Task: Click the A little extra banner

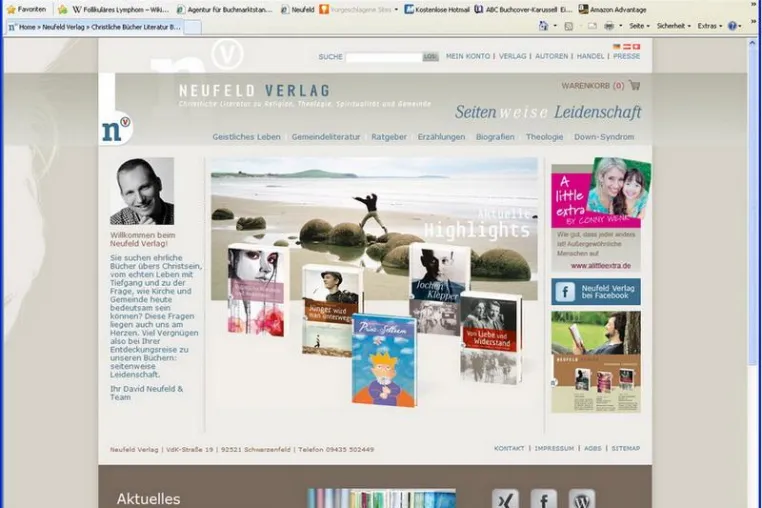Action: coord(598,195)
